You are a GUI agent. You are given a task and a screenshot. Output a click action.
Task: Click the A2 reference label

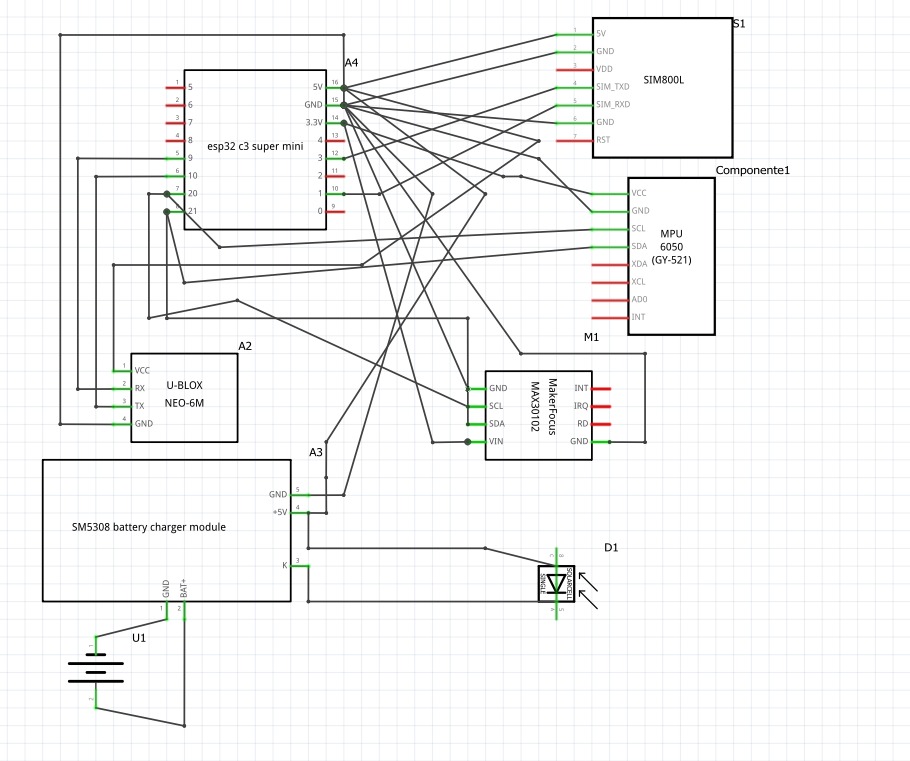[245, 346]
